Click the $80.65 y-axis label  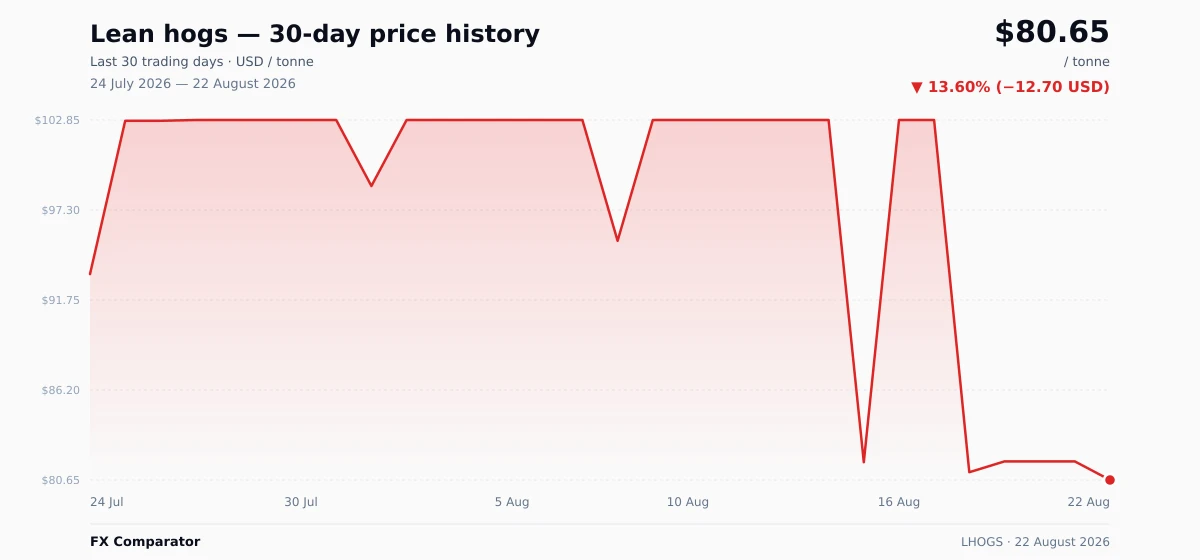[x=60, y=480]
